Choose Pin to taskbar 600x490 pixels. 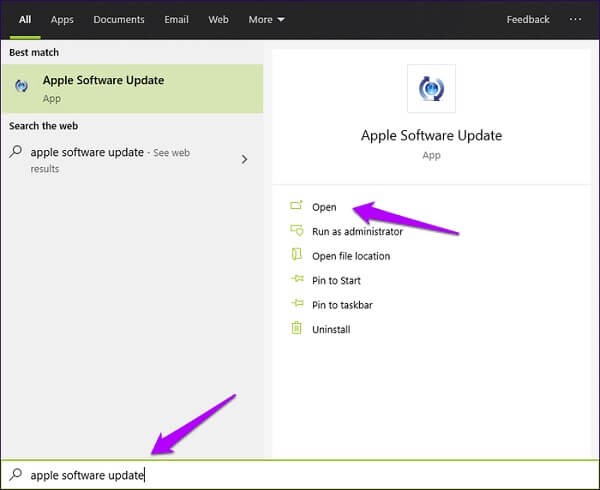coord(342,305)
